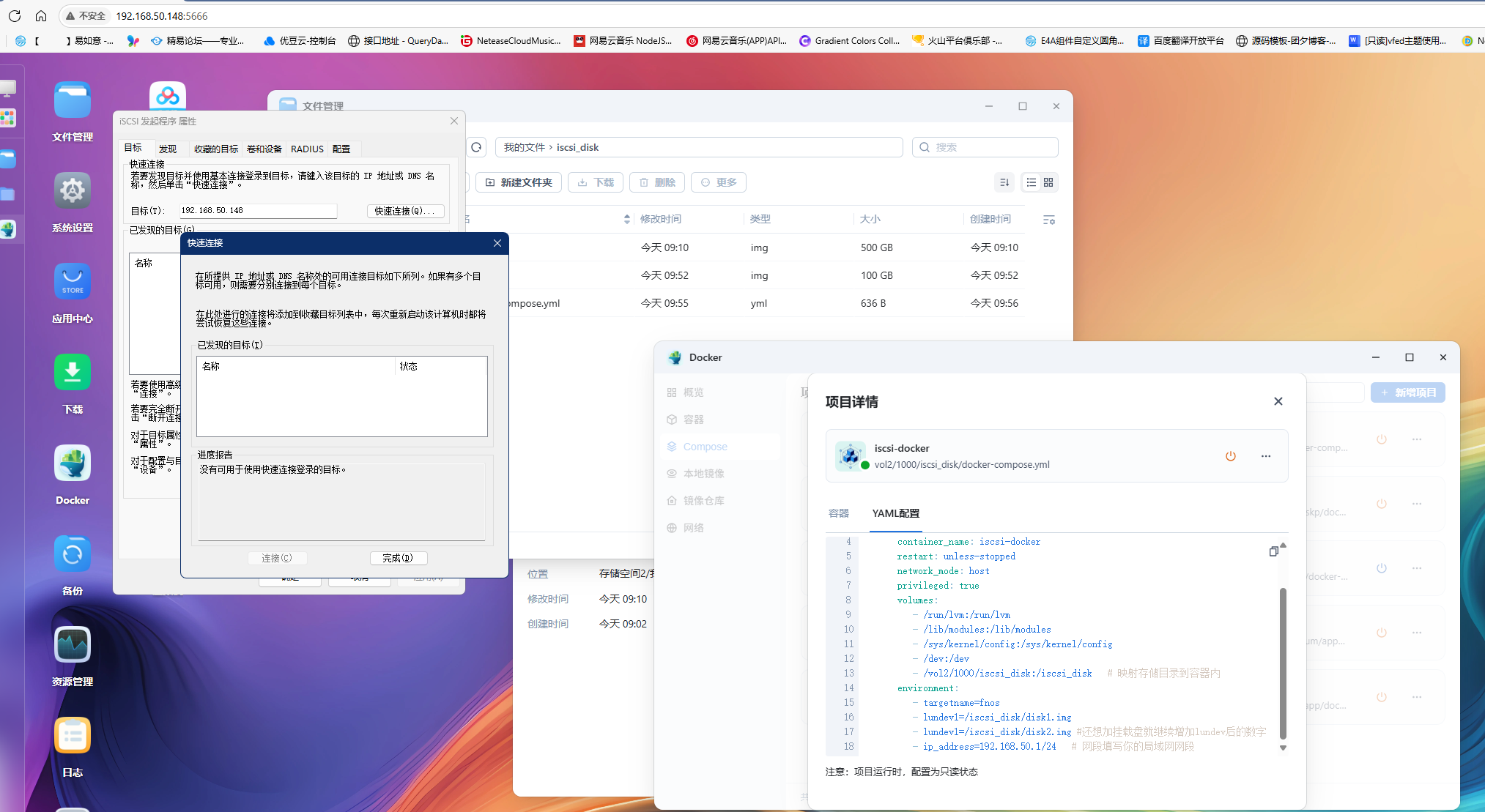Screen dimensions: 1485x812
Task: Click the iscsi-docker project logo
Action: (x=850, y=455)
